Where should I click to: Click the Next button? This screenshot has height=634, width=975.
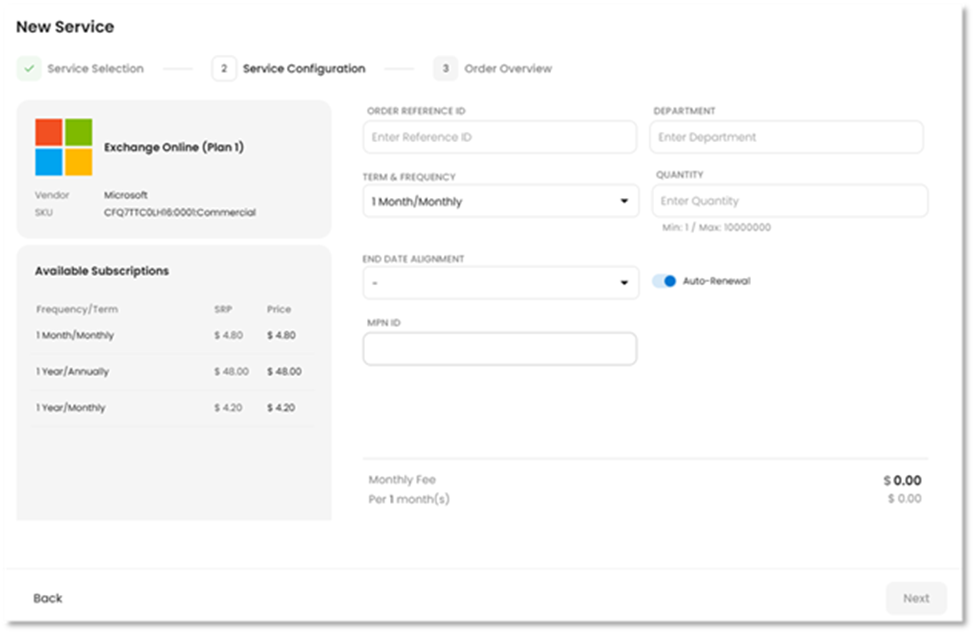point(916,598)
